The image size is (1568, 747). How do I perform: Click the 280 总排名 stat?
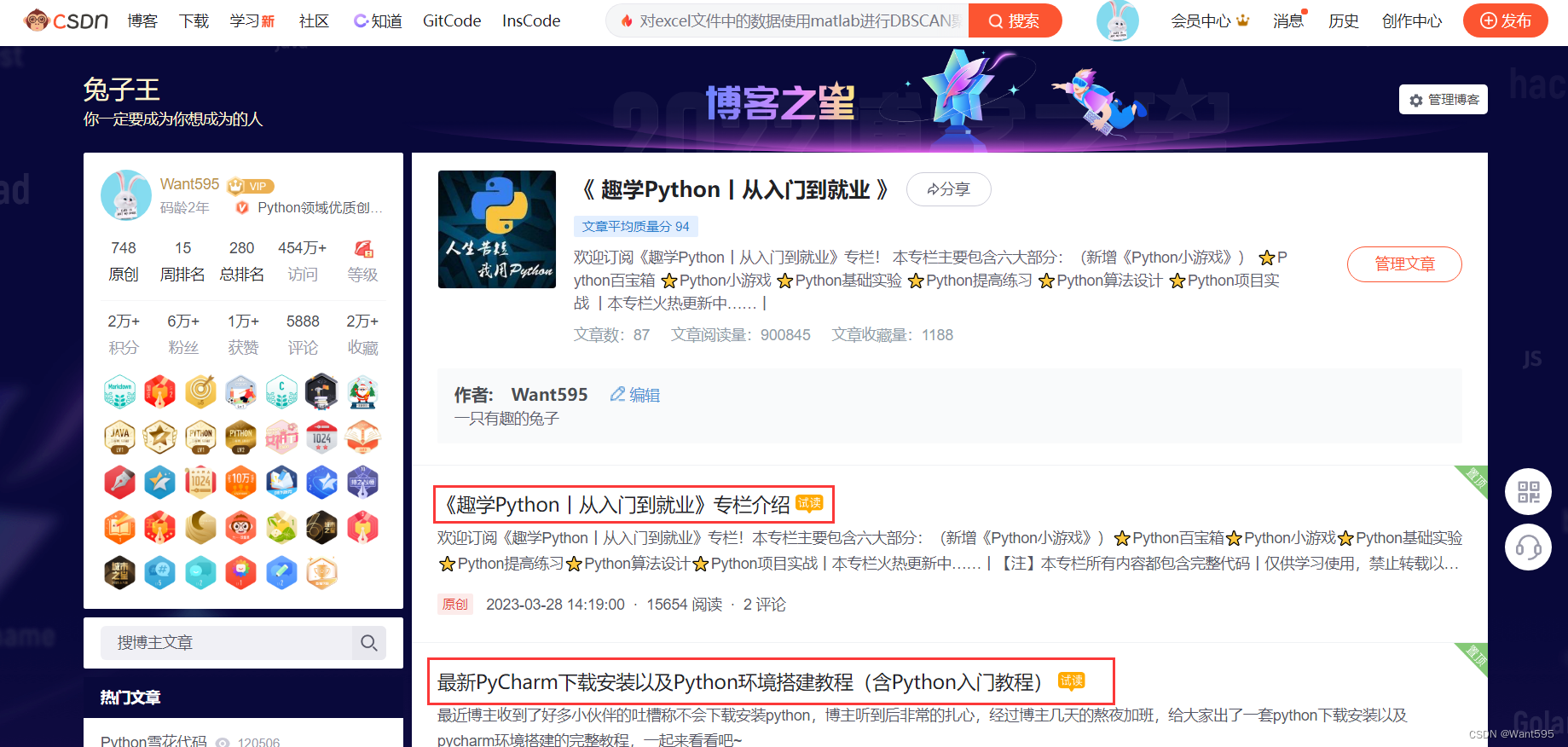(242, 261)
